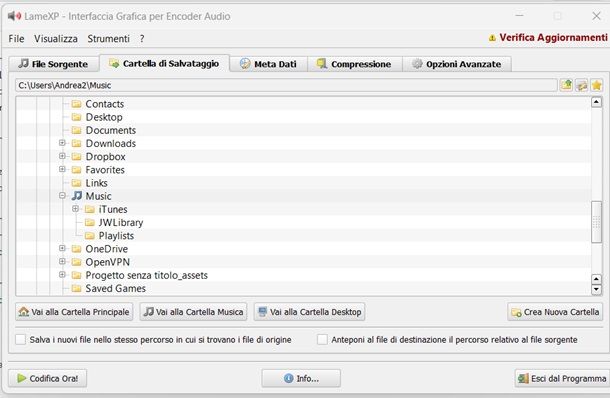Click Vai alla Cartella Desktop button
The height and width of the screenshot is (398, 610).
[309, 312]
